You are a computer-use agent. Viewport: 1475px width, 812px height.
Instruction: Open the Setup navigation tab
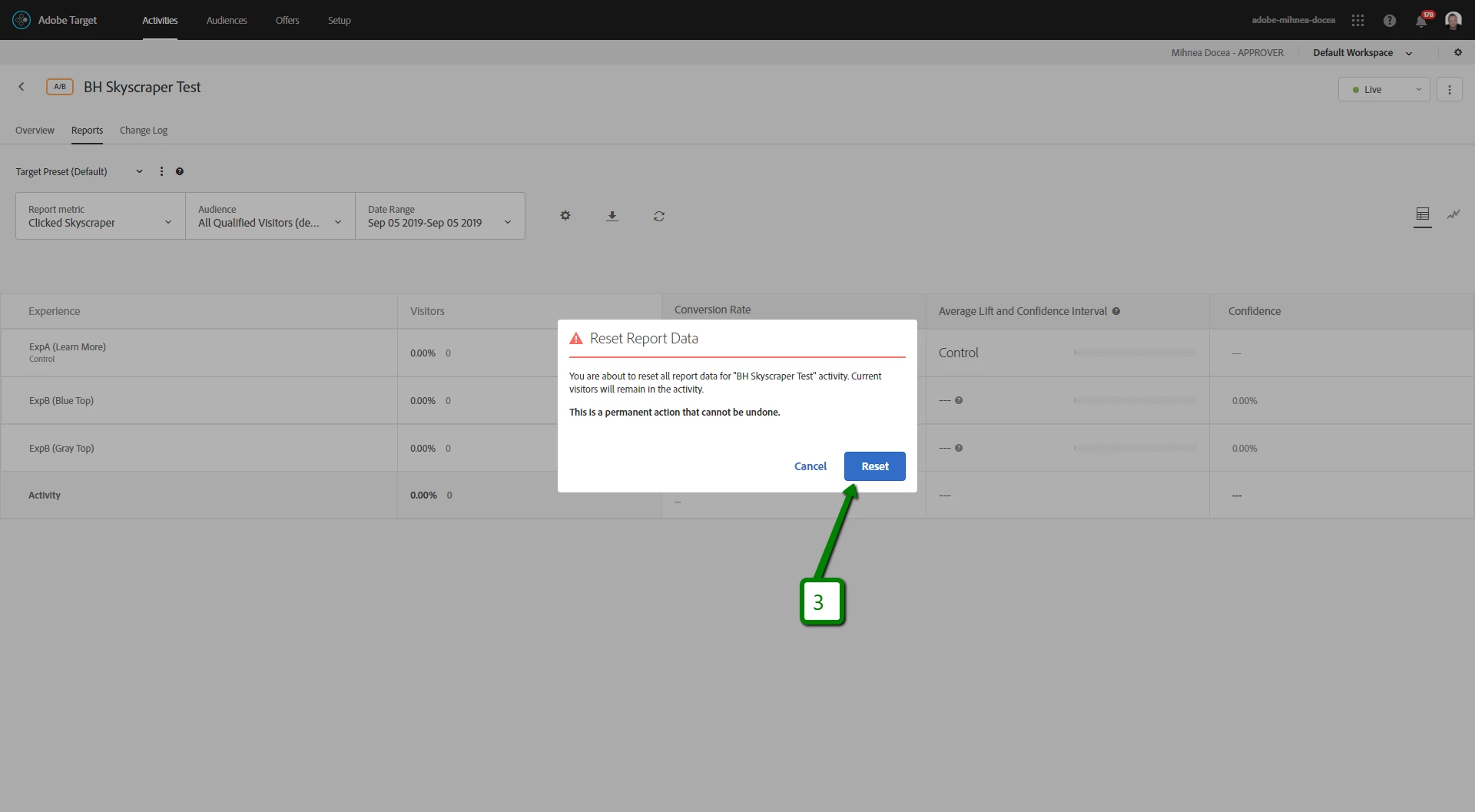339,20
